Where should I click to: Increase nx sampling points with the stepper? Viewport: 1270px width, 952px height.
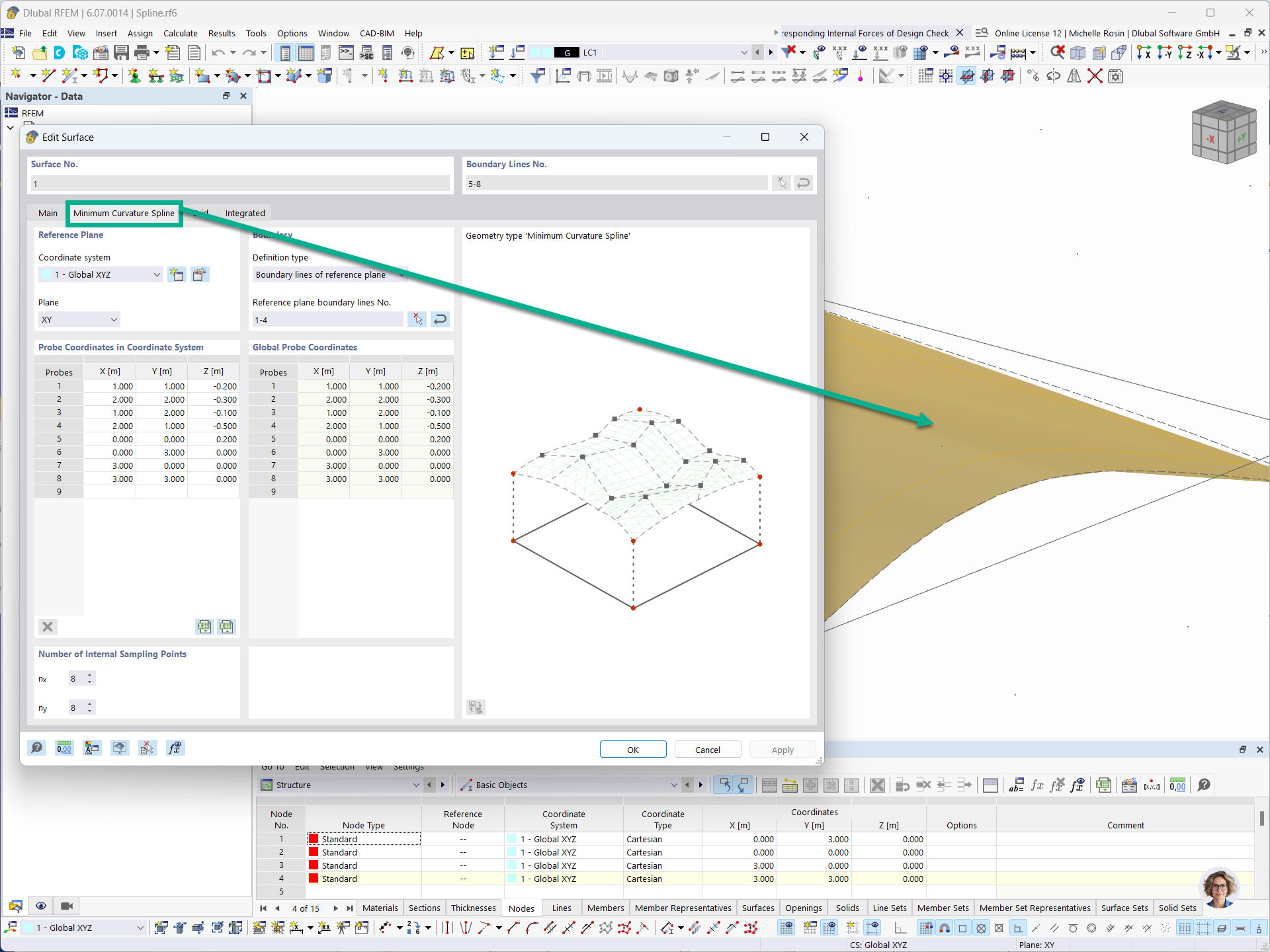pyautogui.click(x=91, y=675)
